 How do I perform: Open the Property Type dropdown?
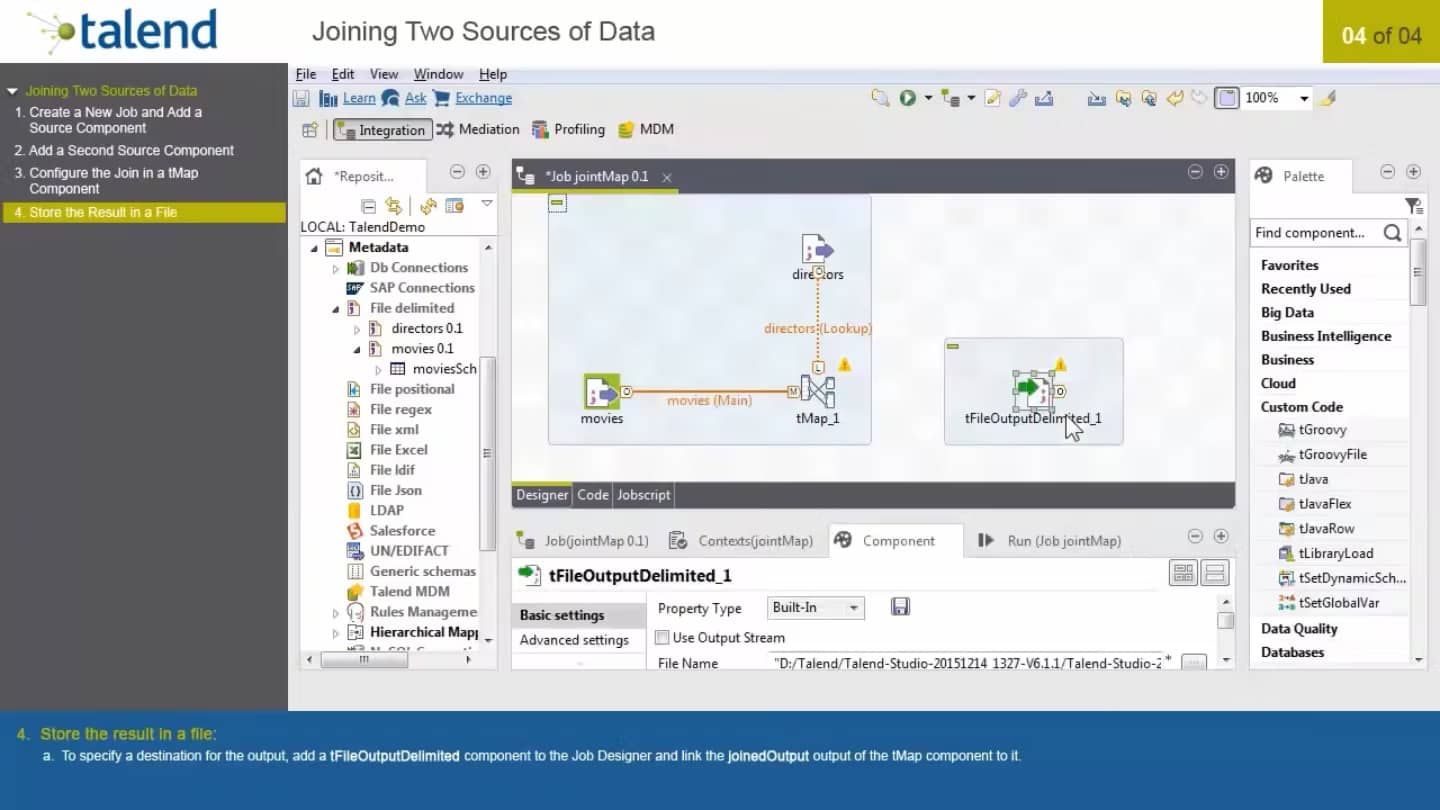click(x=853, y=608)
